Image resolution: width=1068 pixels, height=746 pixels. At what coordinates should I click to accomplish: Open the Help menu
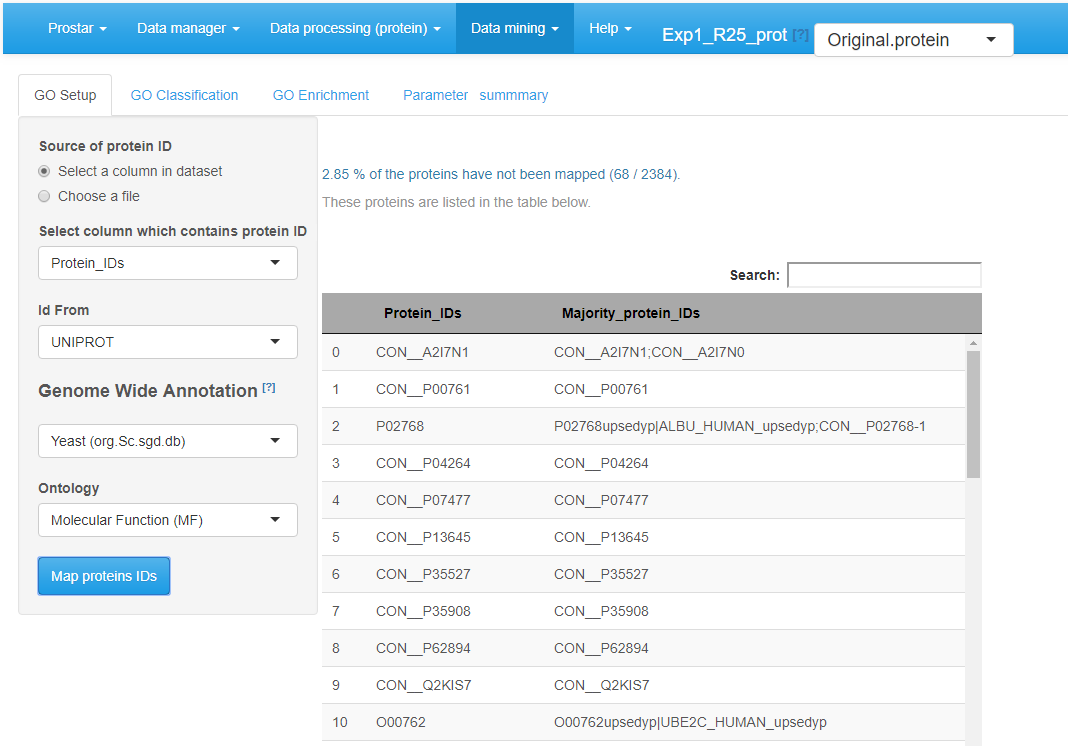(x=610, y=28)
